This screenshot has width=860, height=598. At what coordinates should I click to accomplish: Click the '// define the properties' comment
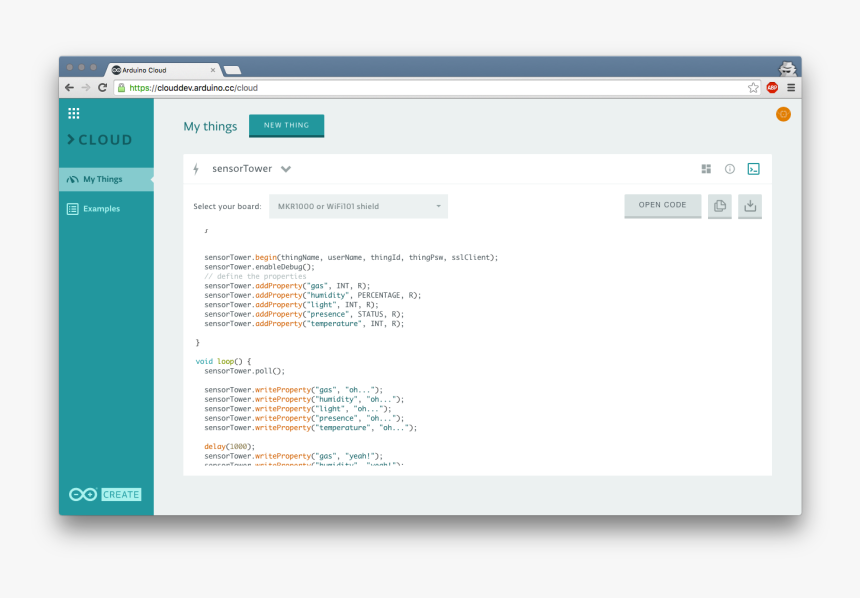[256, 277]
